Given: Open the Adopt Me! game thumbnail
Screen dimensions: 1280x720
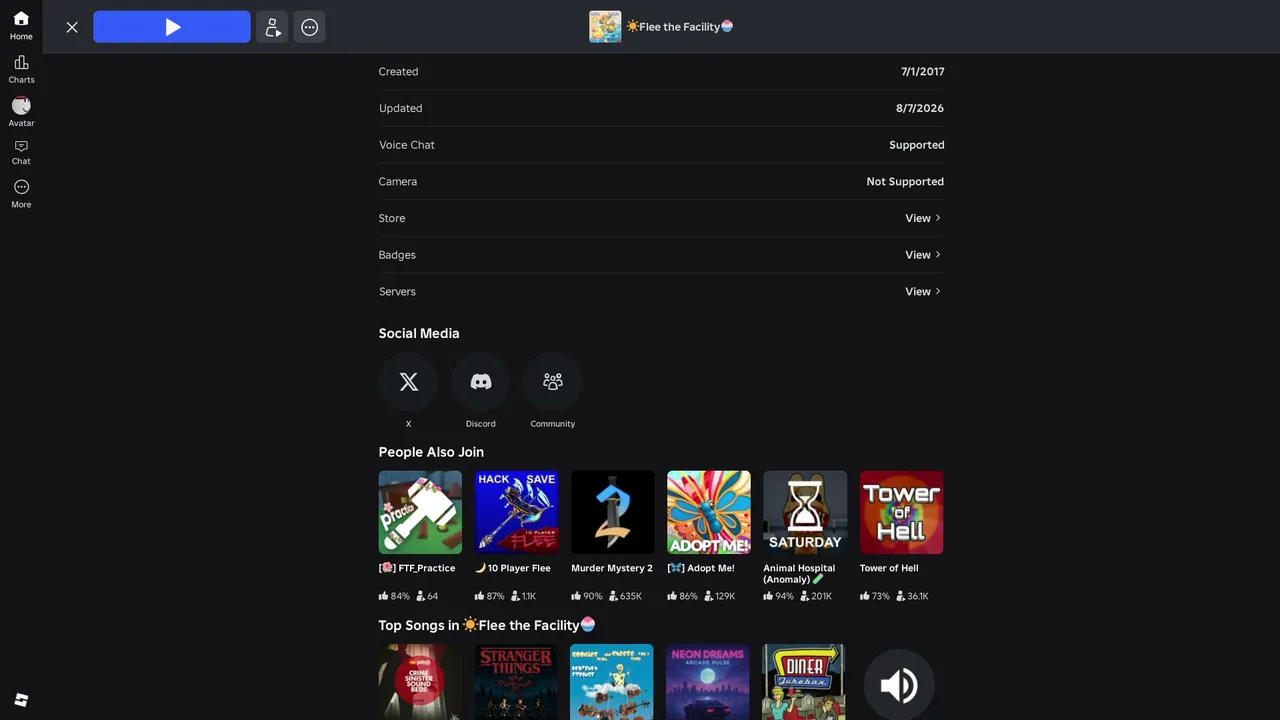Looking at the screenshot, I should (709, 512).
